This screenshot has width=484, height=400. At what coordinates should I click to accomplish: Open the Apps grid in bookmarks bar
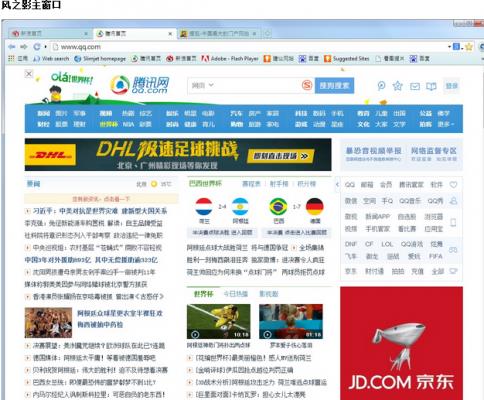(11, 58)
